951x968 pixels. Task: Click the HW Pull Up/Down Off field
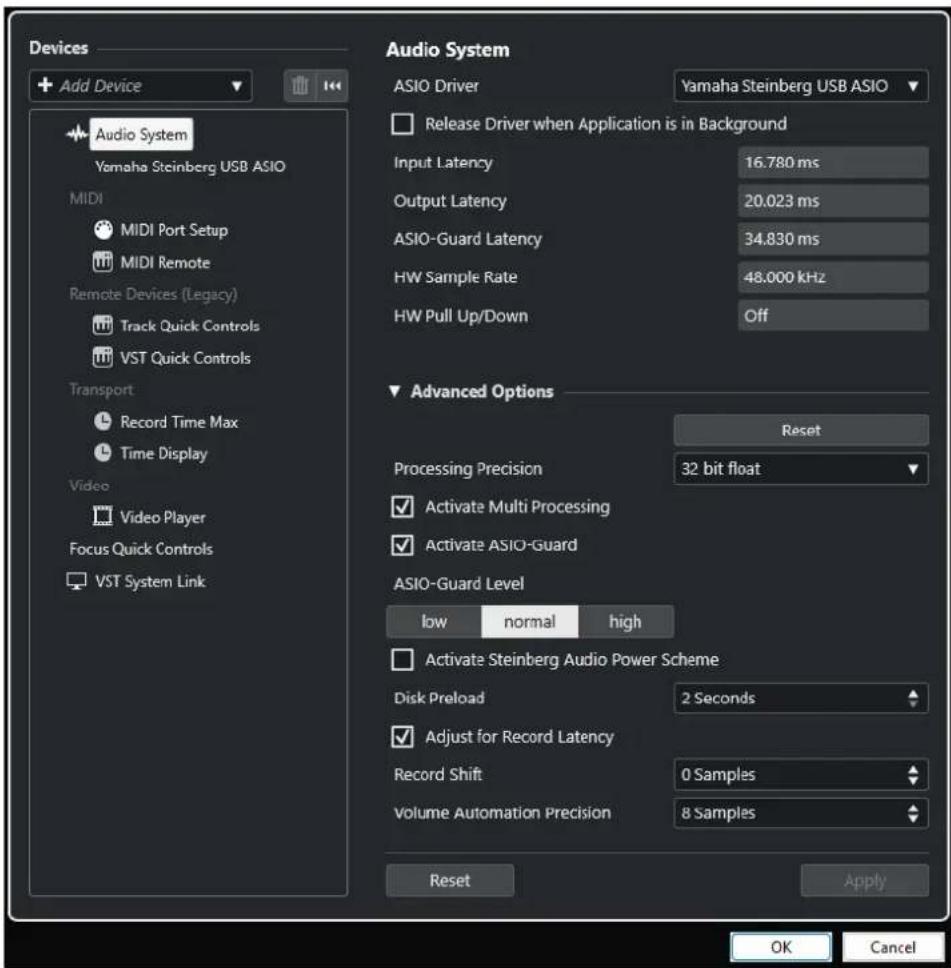point(832,315)
